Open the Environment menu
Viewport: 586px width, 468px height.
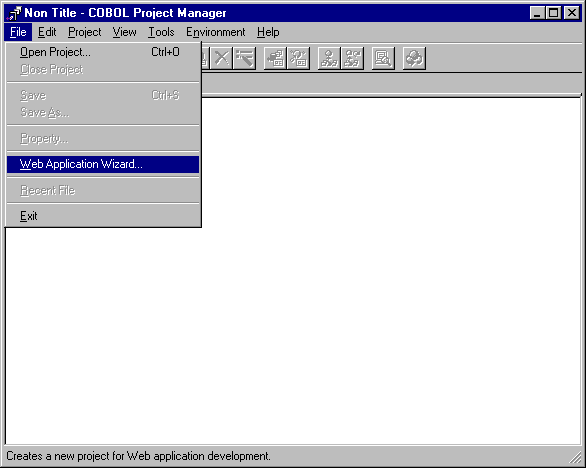[x=216, y=32]
